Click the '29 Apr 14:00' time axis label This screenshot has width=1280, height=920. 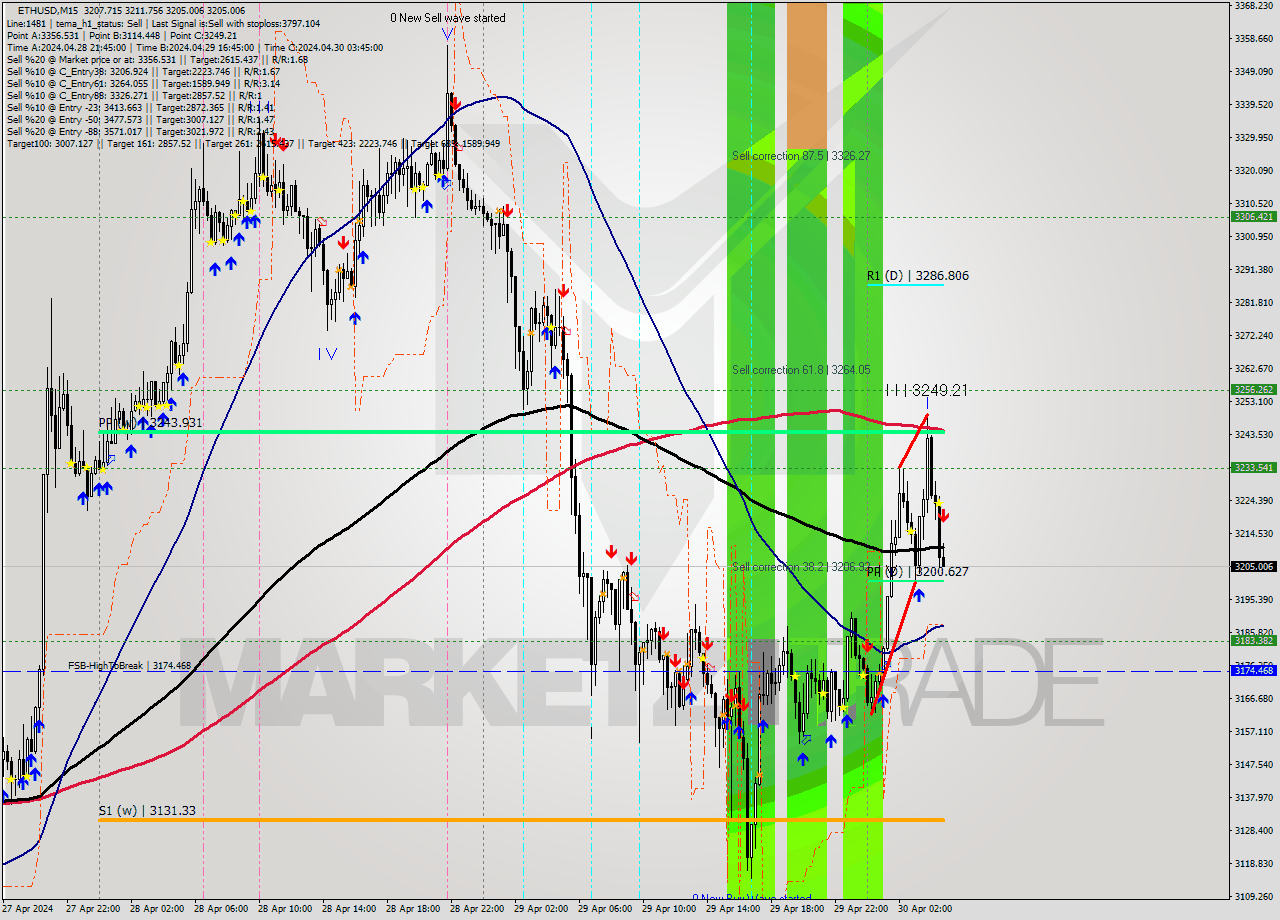click(733, 909)
